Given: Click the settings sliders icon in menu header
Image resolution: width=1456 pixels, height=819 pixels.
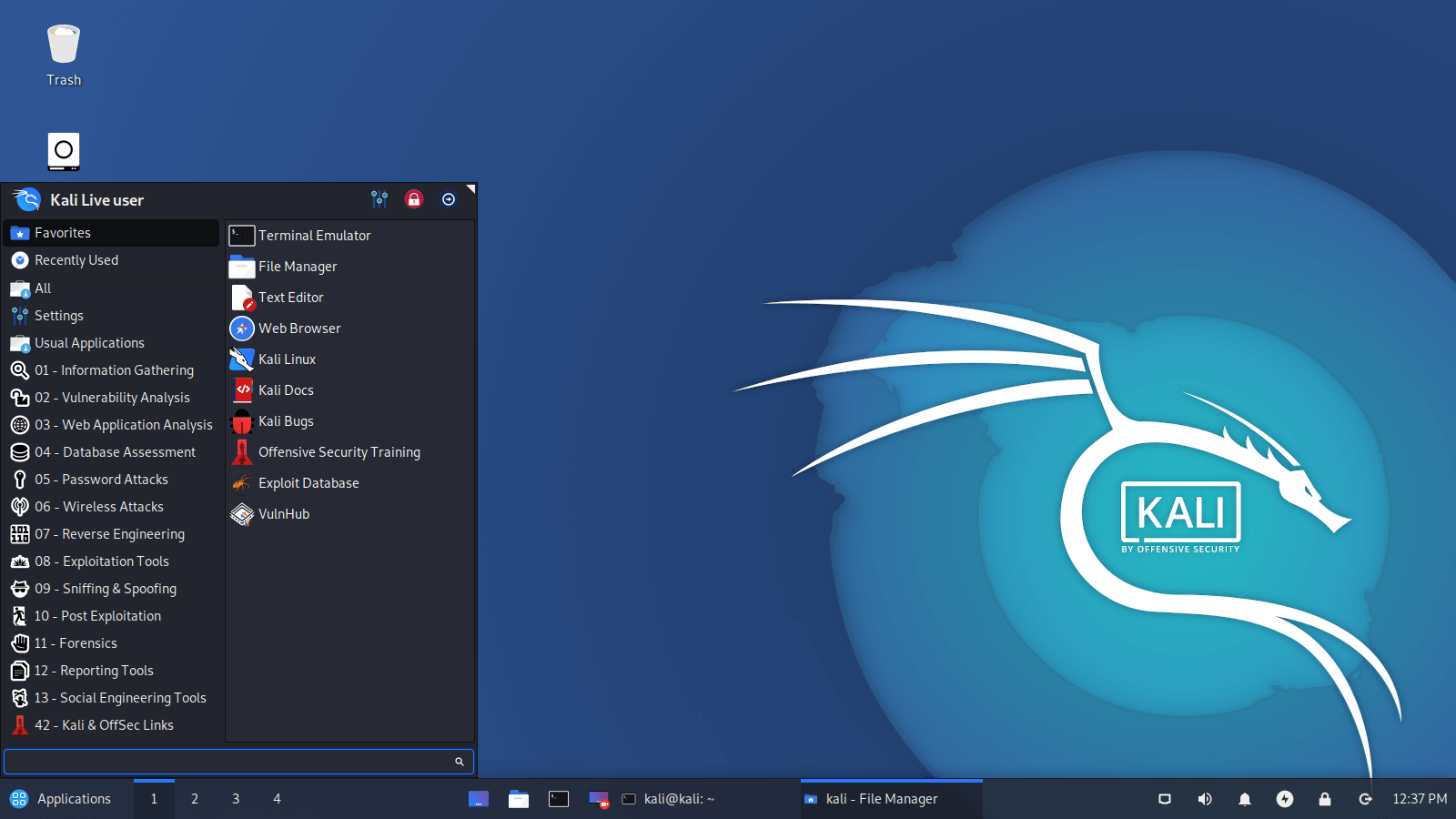Looking at the screenshot, I should pos(379,199).
